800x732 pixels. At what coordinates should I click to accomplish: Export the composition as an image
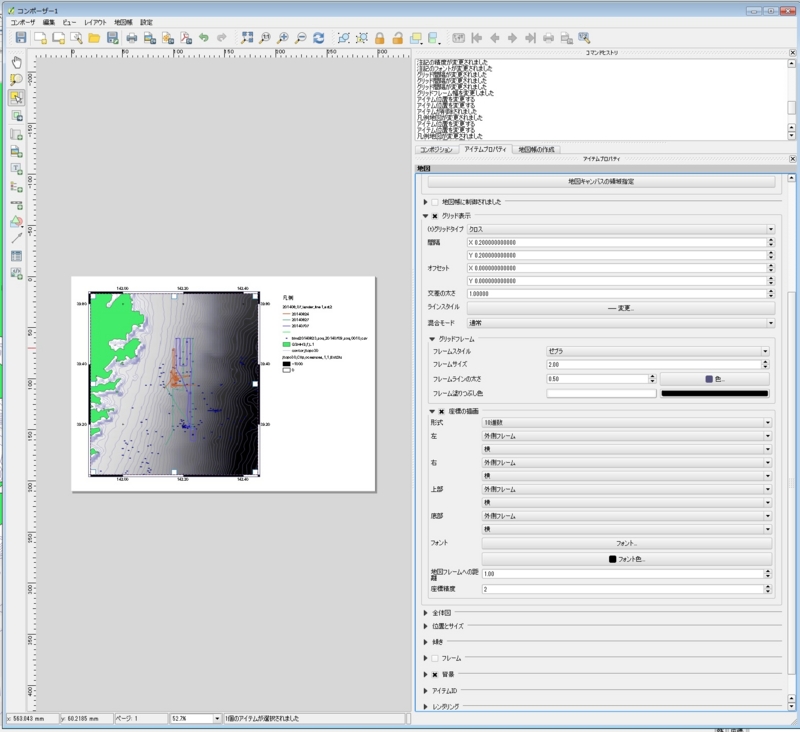pyautogui.click(x=149, y=37)
